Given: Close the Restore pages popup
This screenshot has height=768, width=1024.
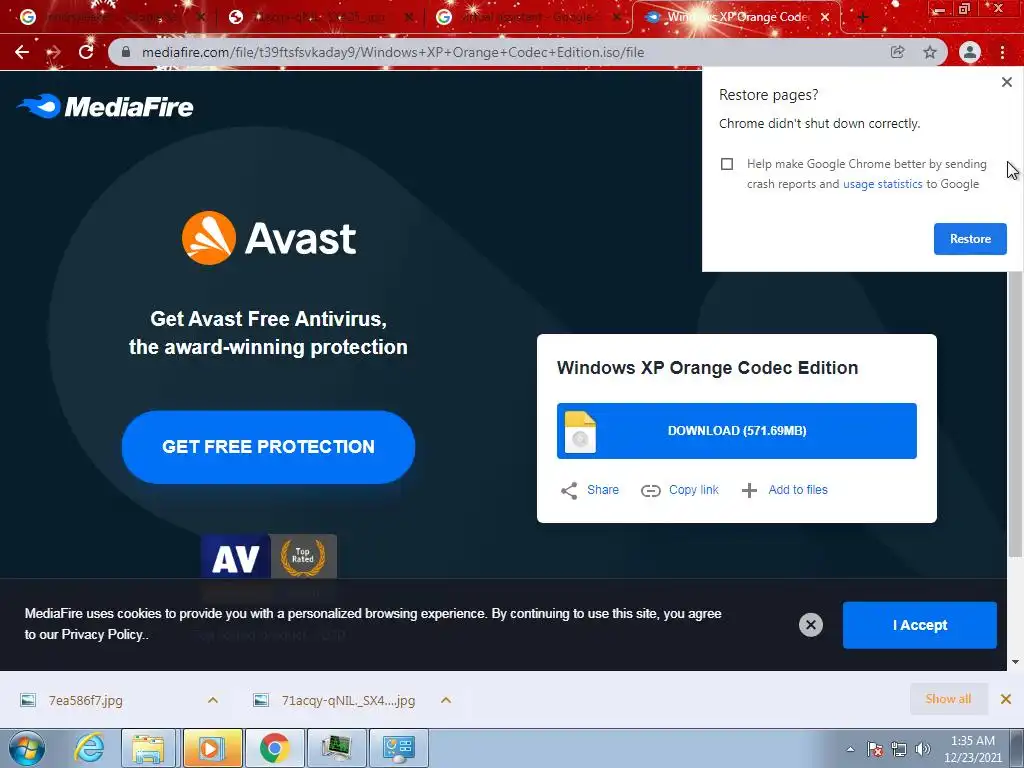Looking at the screenshot, I should 1006,82.
